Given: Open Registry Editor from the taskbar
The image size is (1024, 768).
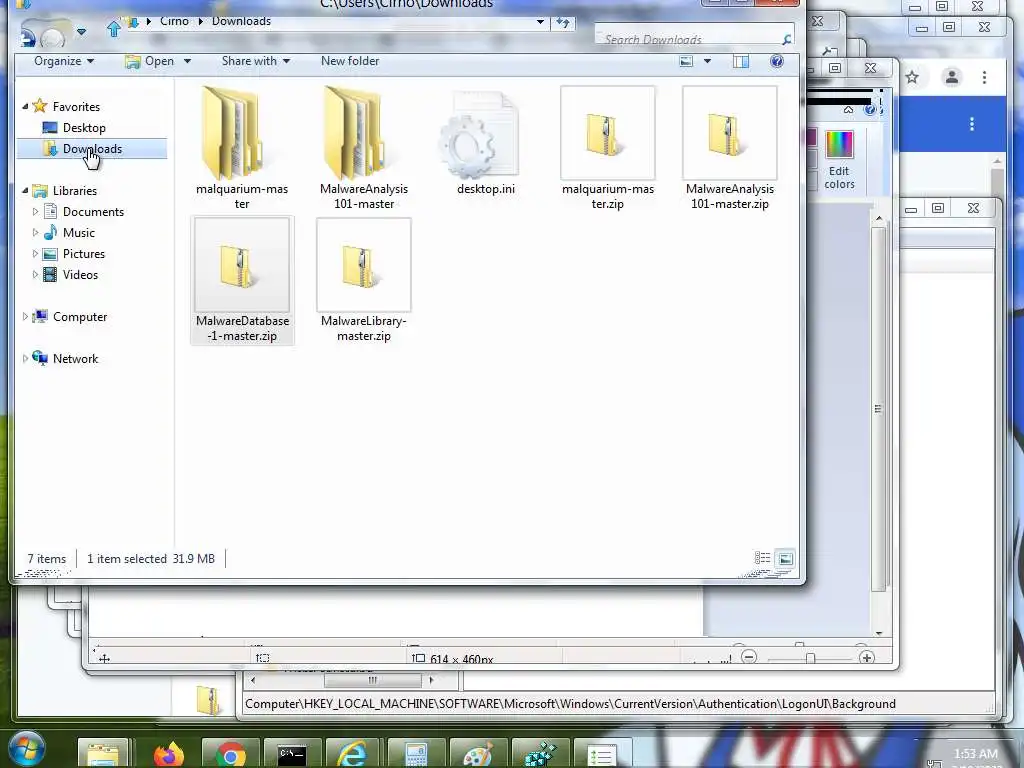Looking at the screenshot, I should 539,754.
